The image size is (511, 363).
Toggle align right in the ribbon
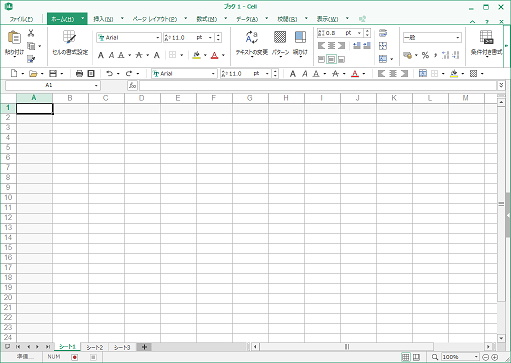coord(341,46)
